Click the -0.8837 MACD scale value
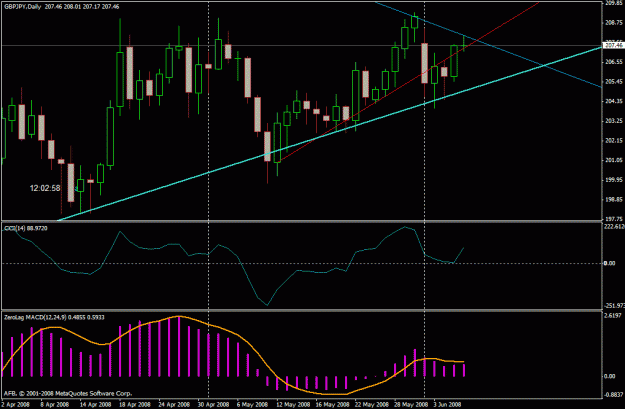Image resolution: width=625 pixels, height=409 pixels. click(614, 395)
